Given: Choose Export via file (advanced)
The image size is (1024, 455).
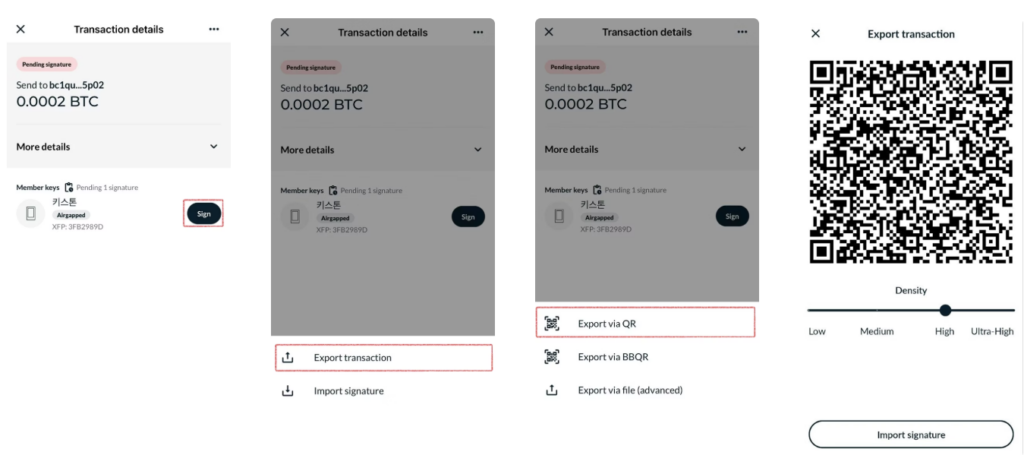Looking at the screenshot, I should (x=630, y=390).
